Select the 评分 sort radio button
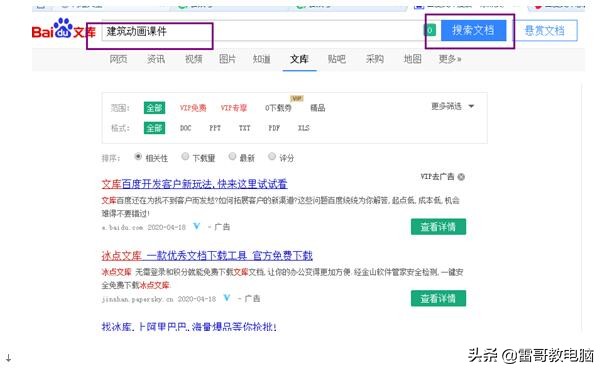The image size is (605, 374). tap(272, 156)
